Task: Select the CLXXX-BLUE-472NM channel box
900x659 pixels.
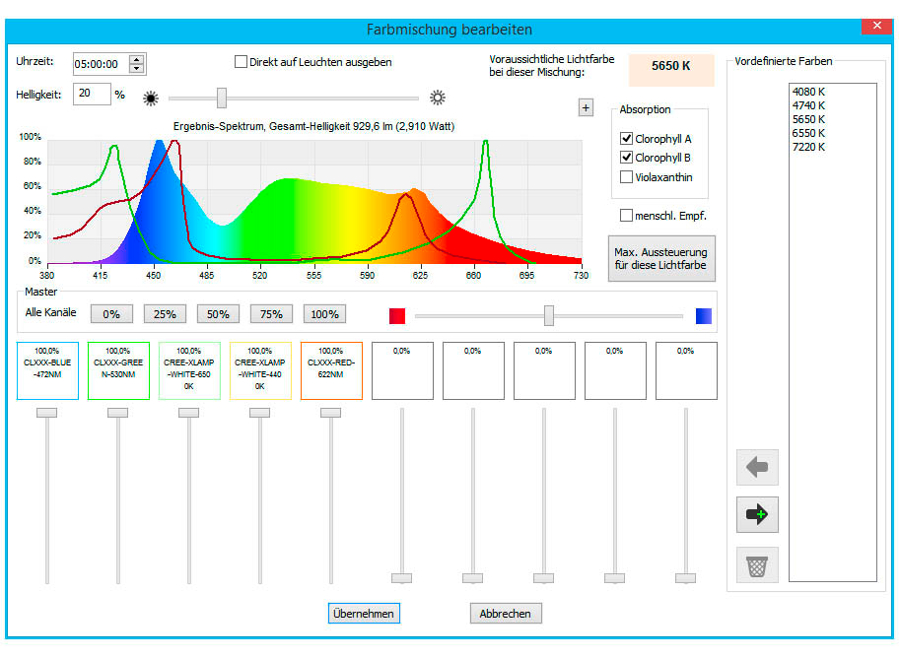Action: pos(48,371)
